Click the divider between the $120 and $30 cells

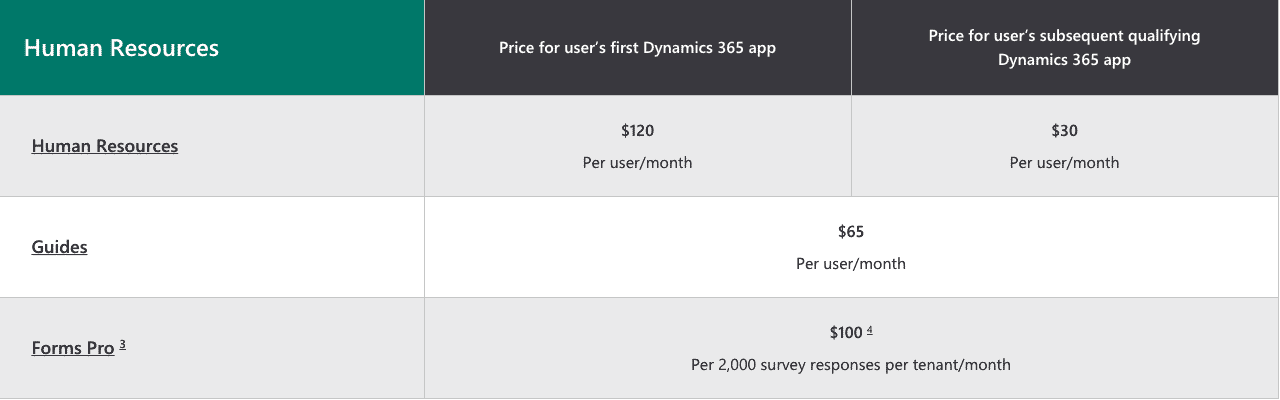pos(851,146)
